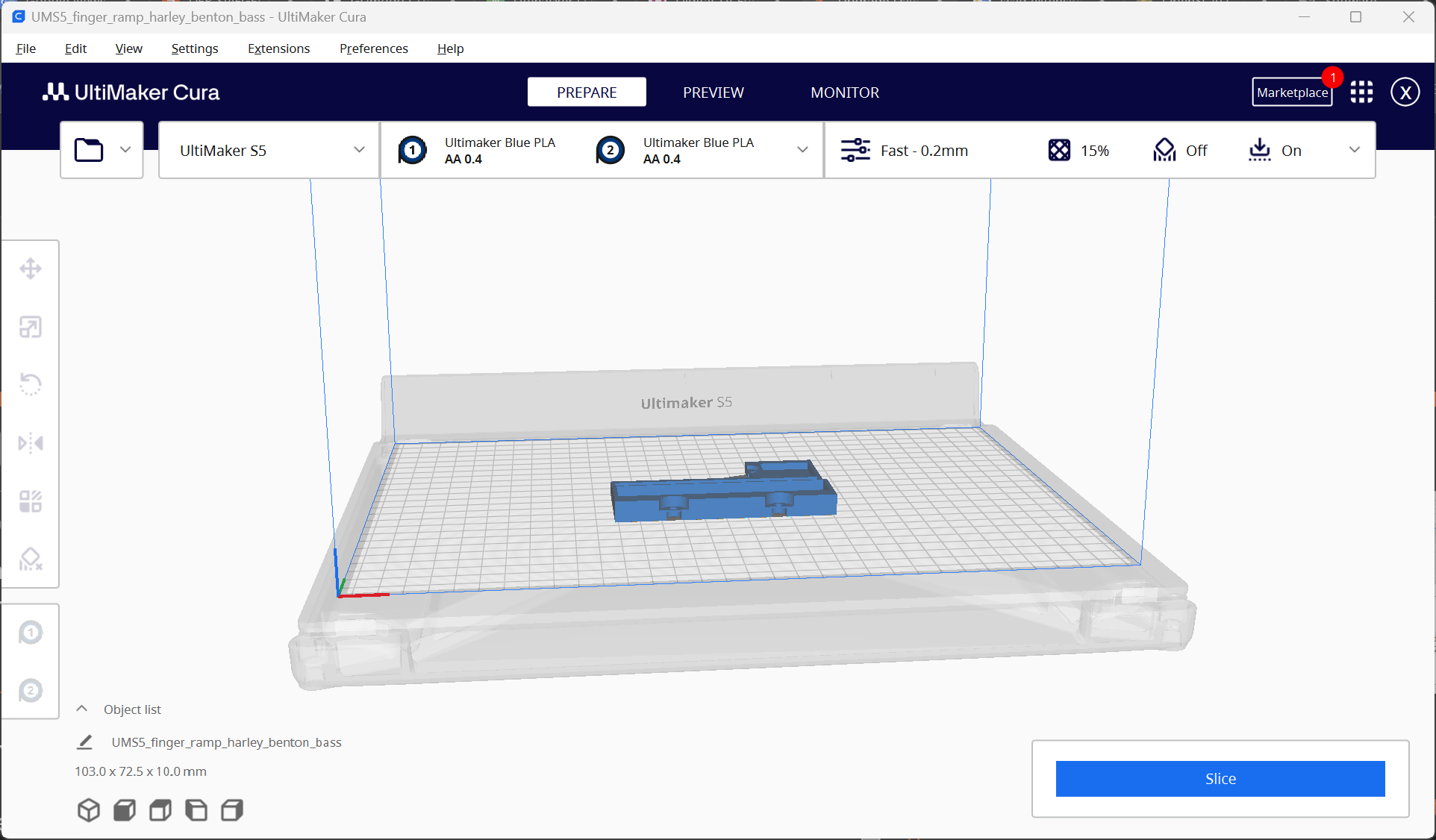This screenshot has height=840, width=1436.
Task: Choose extruder 1 in the left toolbar
Action: [31, 633]
